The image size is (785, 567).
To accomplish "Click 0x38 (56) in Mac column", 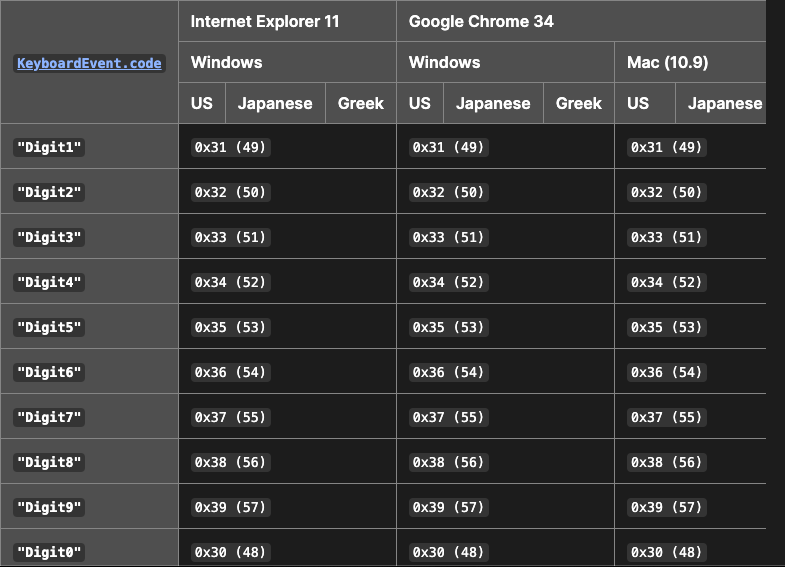I will (667, 463).
